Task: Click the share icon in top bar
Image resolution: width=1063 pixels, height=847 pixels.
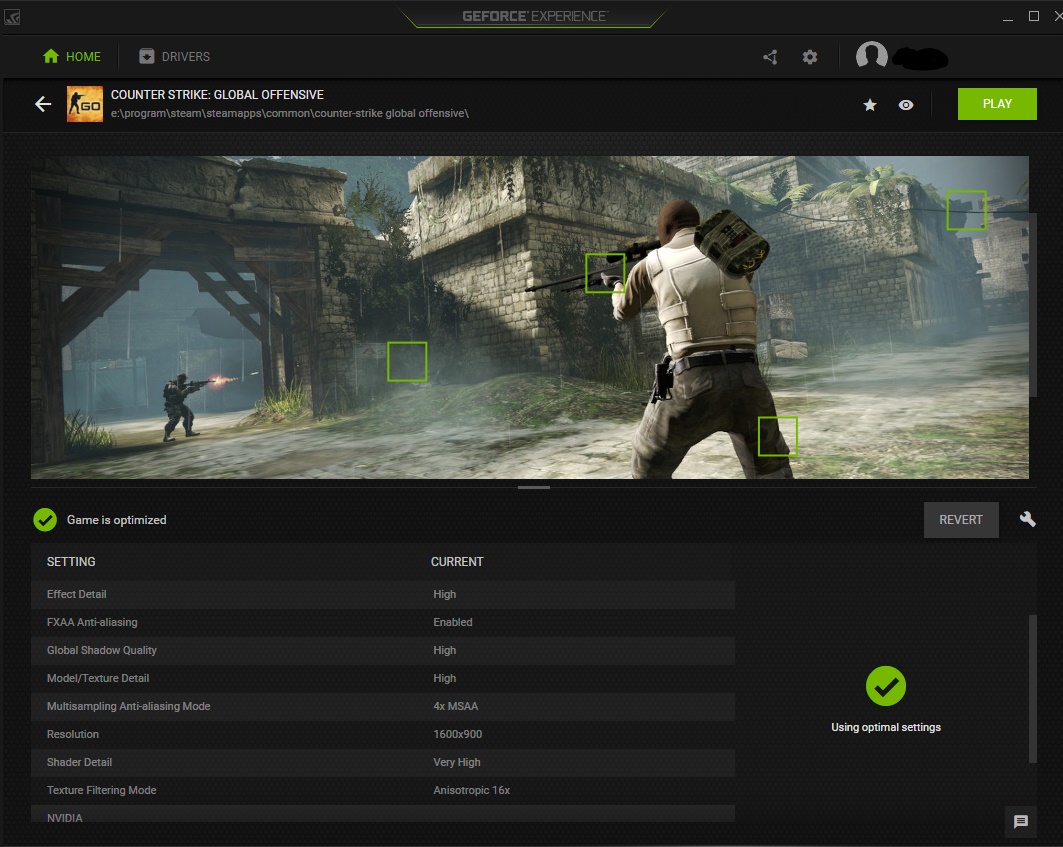Action: coord(770,57)
